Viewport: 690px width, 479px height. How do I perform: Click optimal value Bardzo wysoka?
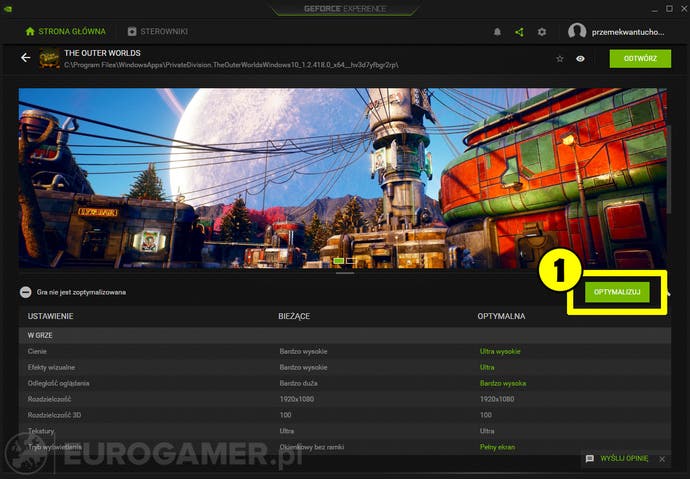pos(503,383)
